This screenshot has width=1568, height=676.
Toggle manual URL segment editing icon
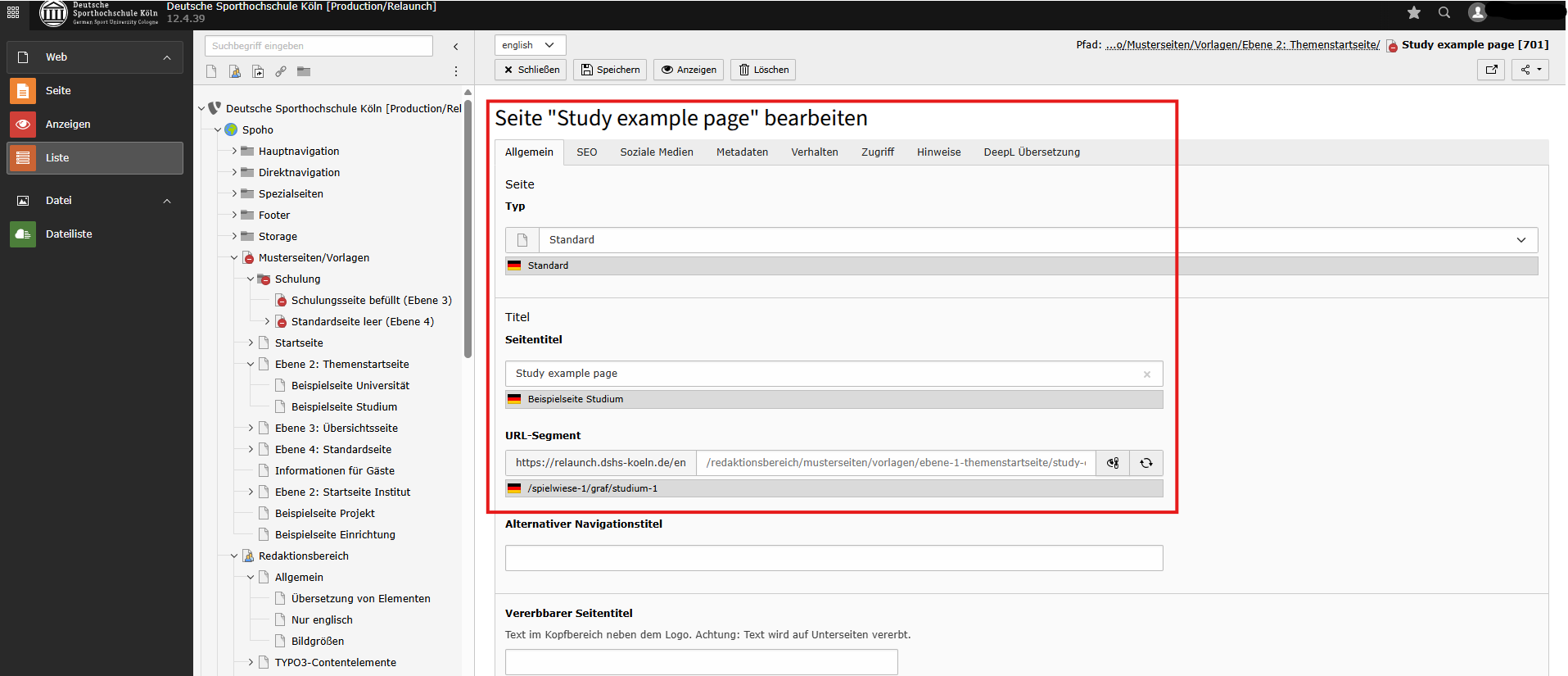point(1113,463)
